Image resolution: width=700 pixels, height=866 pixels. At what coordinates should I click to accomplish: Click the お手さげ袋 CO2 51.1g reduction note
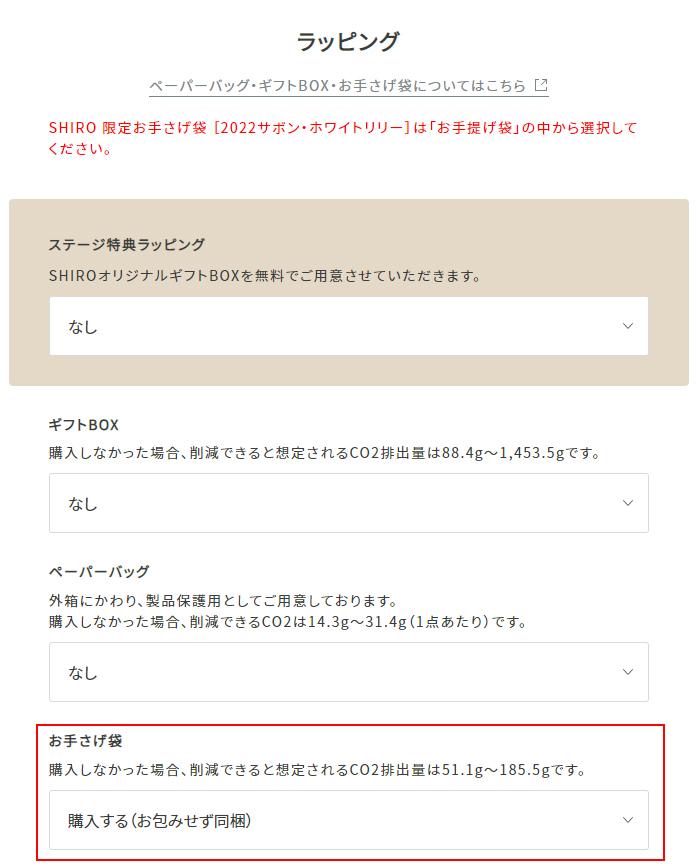pos(316,770)
